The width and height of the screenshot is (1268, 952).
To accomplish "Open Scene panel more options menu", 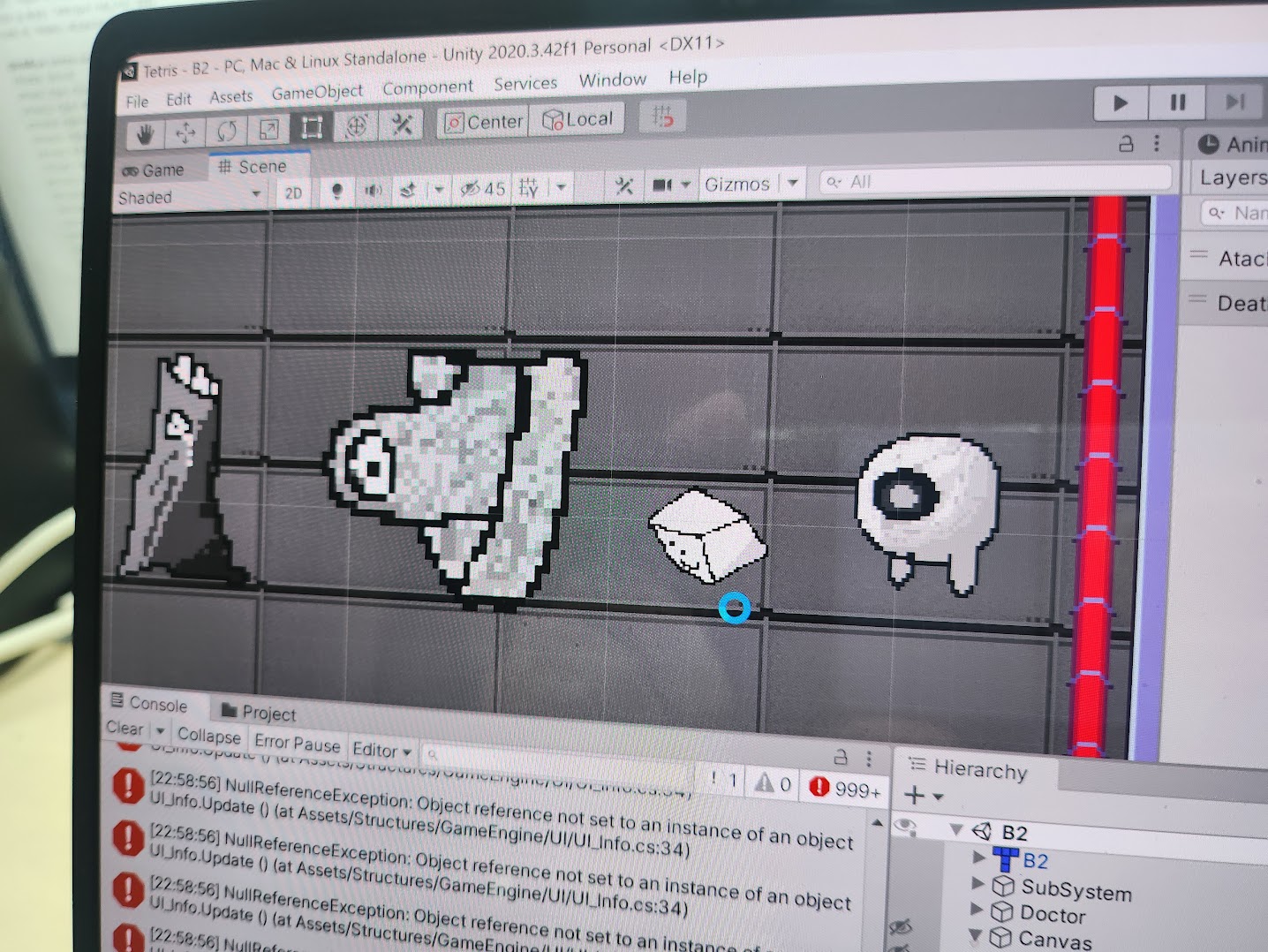I will tap(1157, 143).
